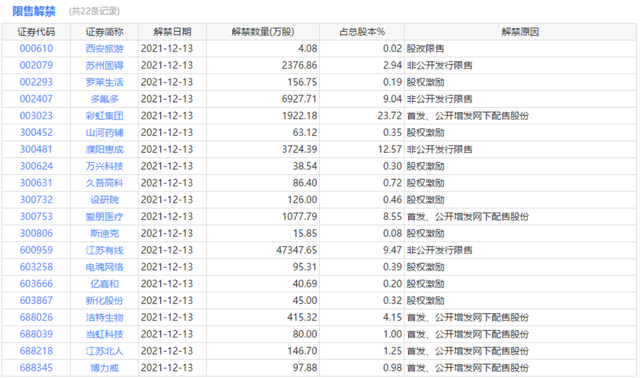Screen dimensions: 640x378
Task: Open stock code link 300452
Action: pyautogui.click(x=36, y=133)
